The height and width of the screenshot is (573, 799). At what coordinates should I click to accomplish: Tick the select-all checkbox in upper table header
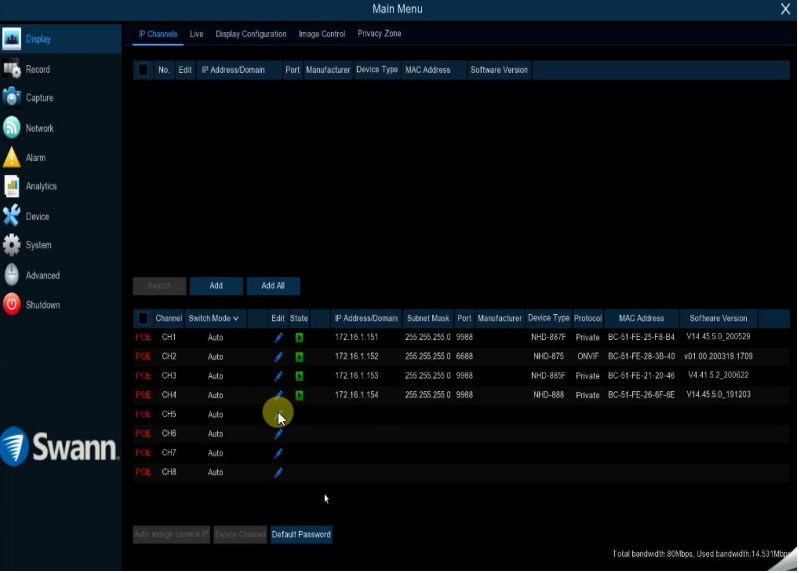(x=143, y=70)
